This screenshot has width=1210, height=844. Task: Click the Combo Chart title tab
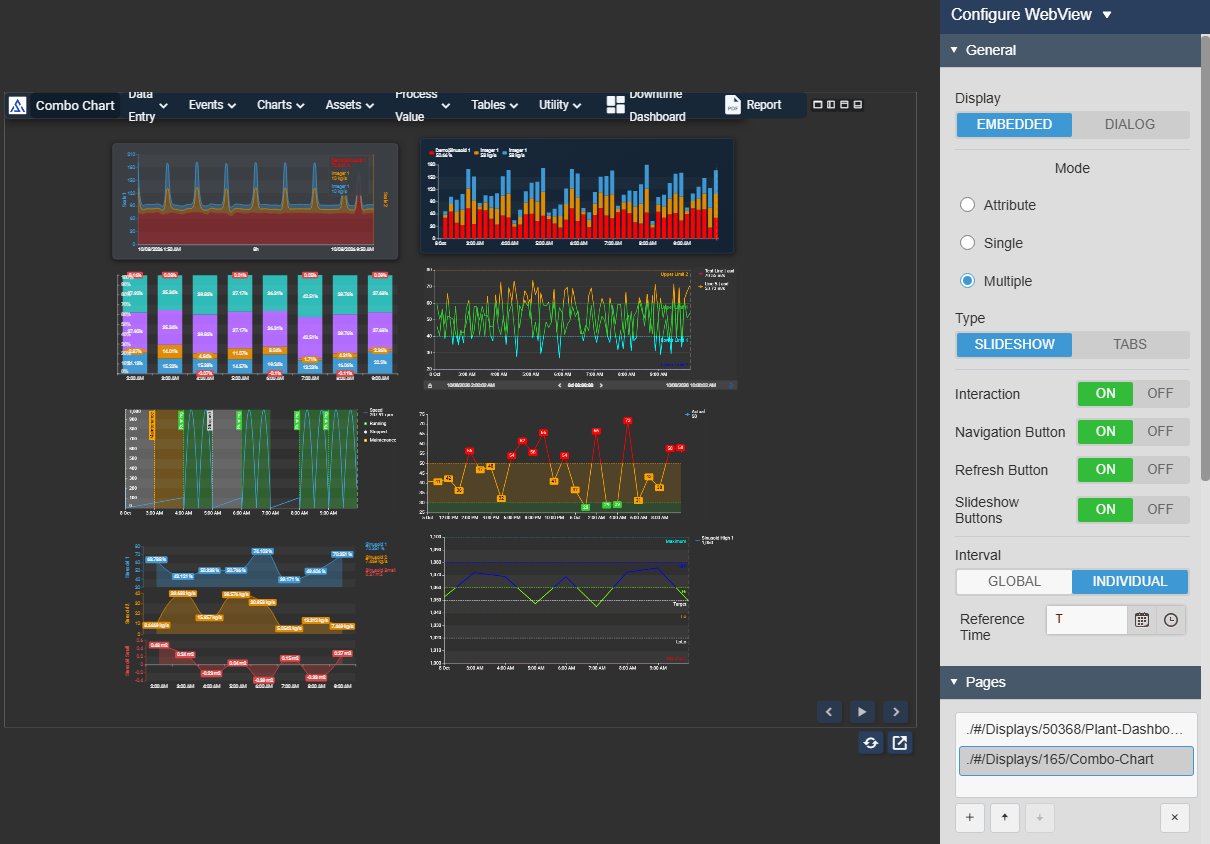point(75,105)
